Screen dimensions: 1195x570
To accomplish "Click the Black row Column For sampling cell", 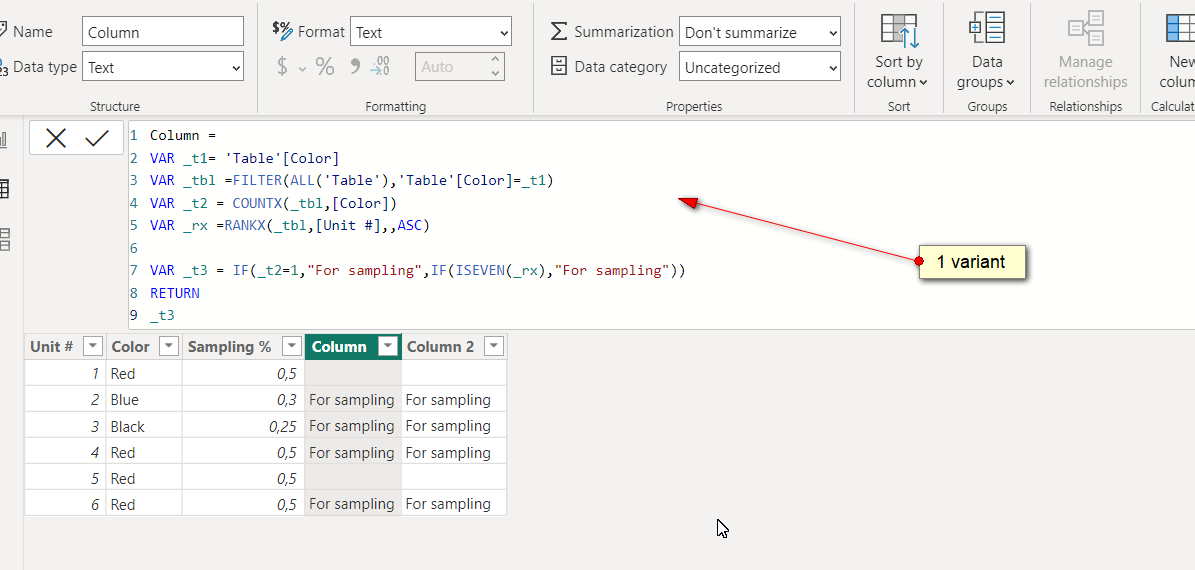I will point(352,426).
